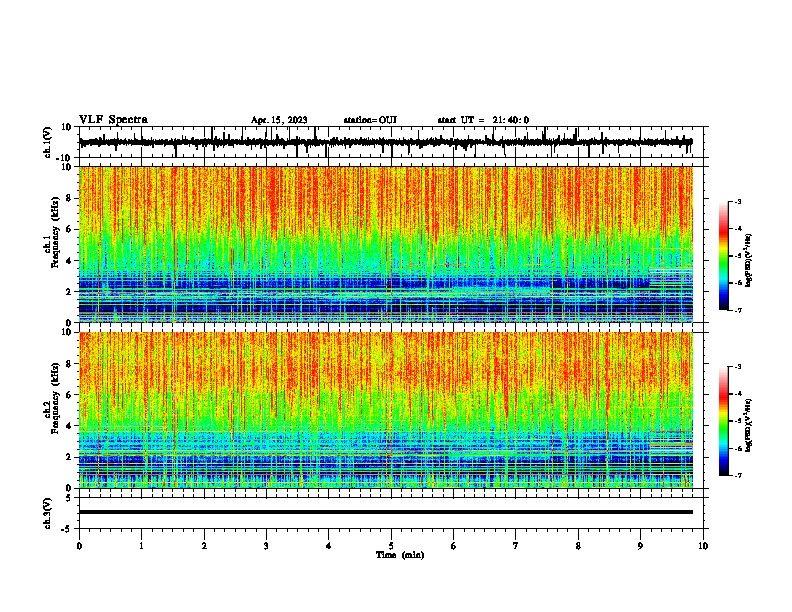Click the ch.1 colorbar "log(PSD)" unit label
Image resolution: width=792 pixels, height=612 pixels.
click(x=748, y=260)
